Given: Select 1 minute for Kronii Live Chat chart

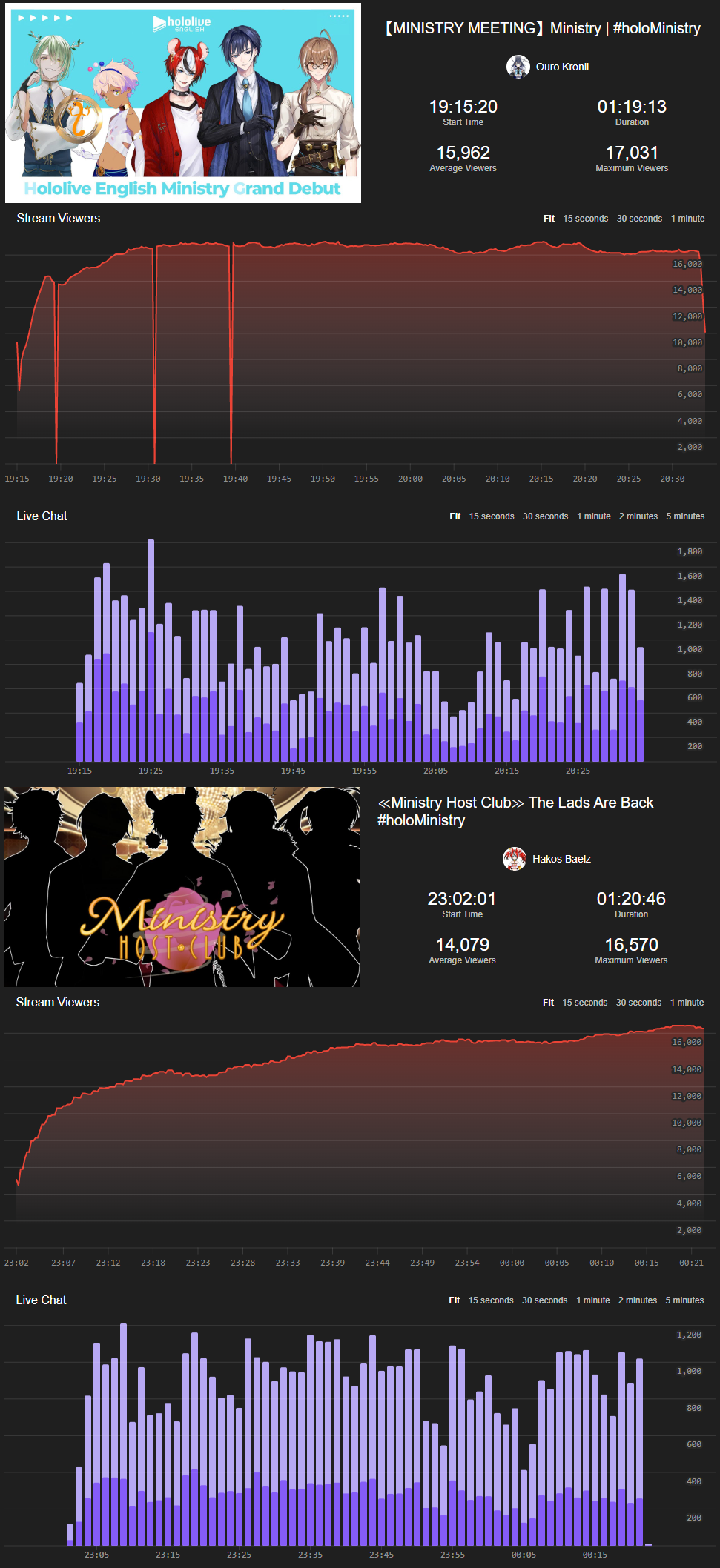Looking at the screenshot, I should tap(594, 516).
